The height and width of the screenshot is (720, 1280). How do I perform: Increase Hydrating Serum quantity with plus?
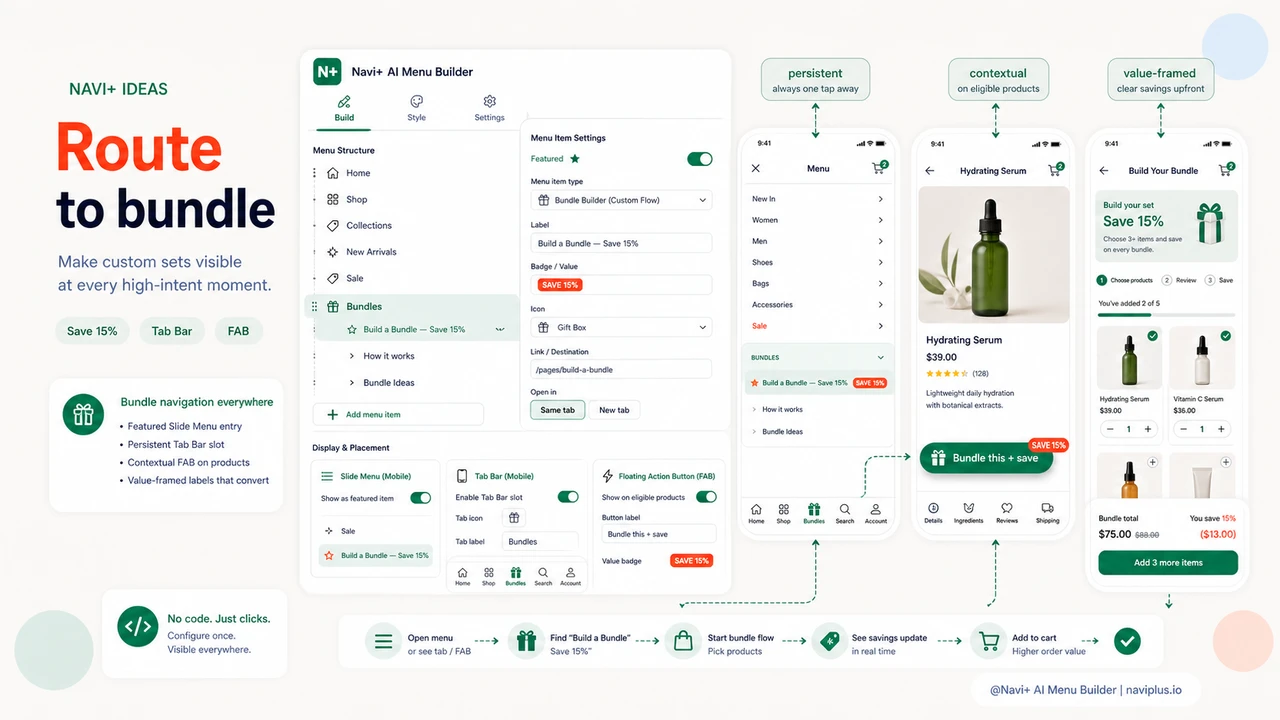click(x=1148, y=429)
